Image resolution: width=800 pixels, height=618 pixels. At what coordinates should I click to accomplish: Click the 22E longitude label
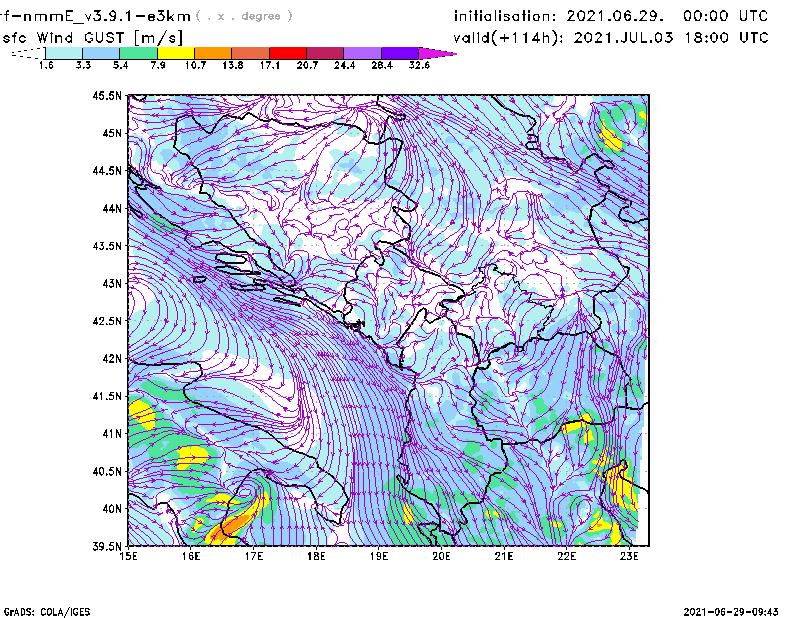[567, 556]
